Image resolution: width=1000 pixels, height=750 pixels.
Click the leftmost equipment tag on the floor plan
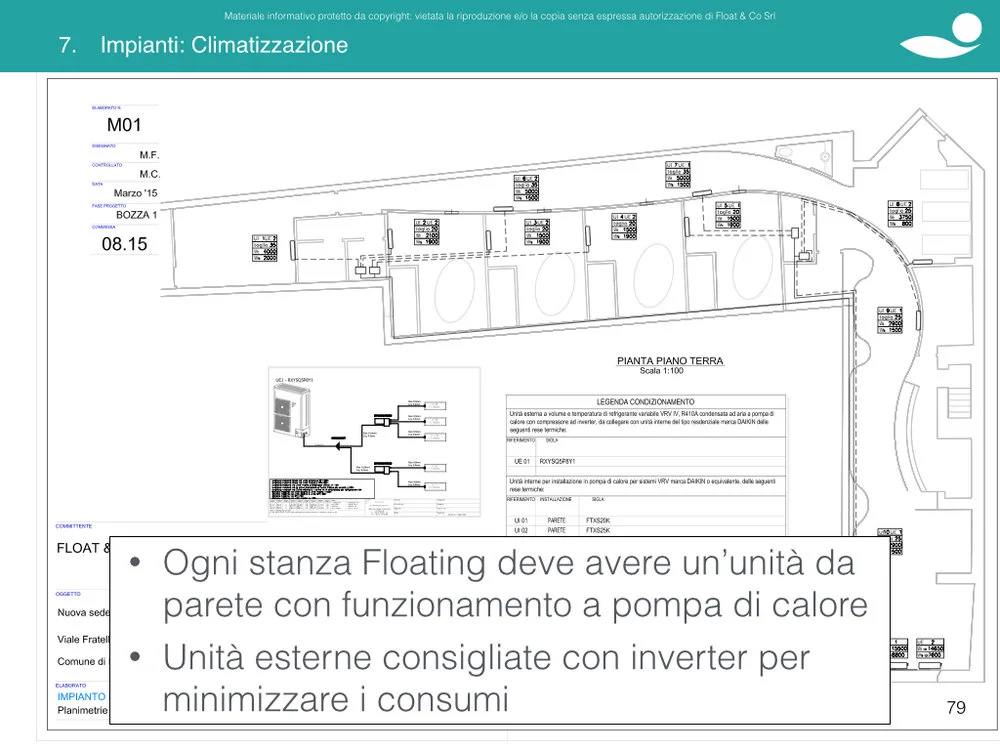click(x=263, y=248)
